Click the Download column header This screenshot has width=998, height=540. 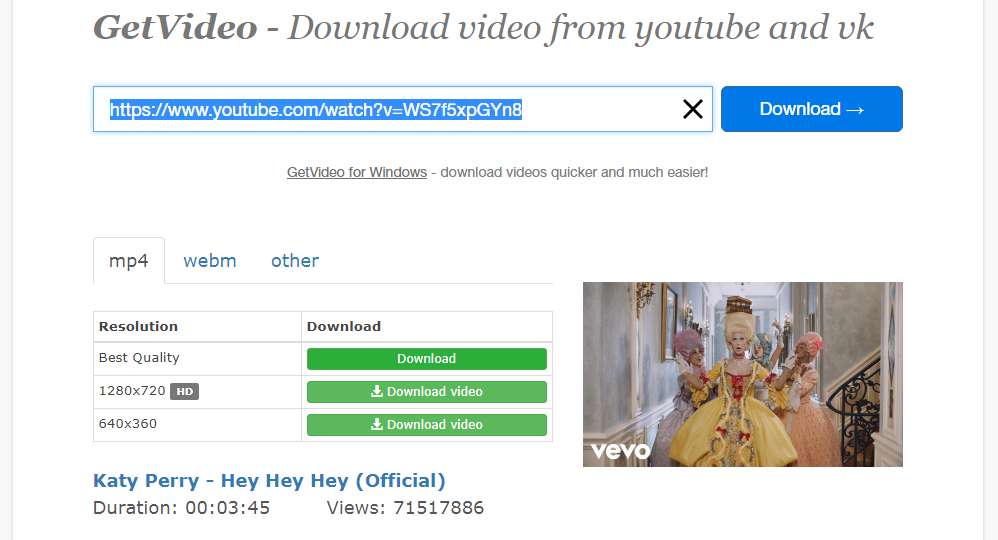[344, 326]
